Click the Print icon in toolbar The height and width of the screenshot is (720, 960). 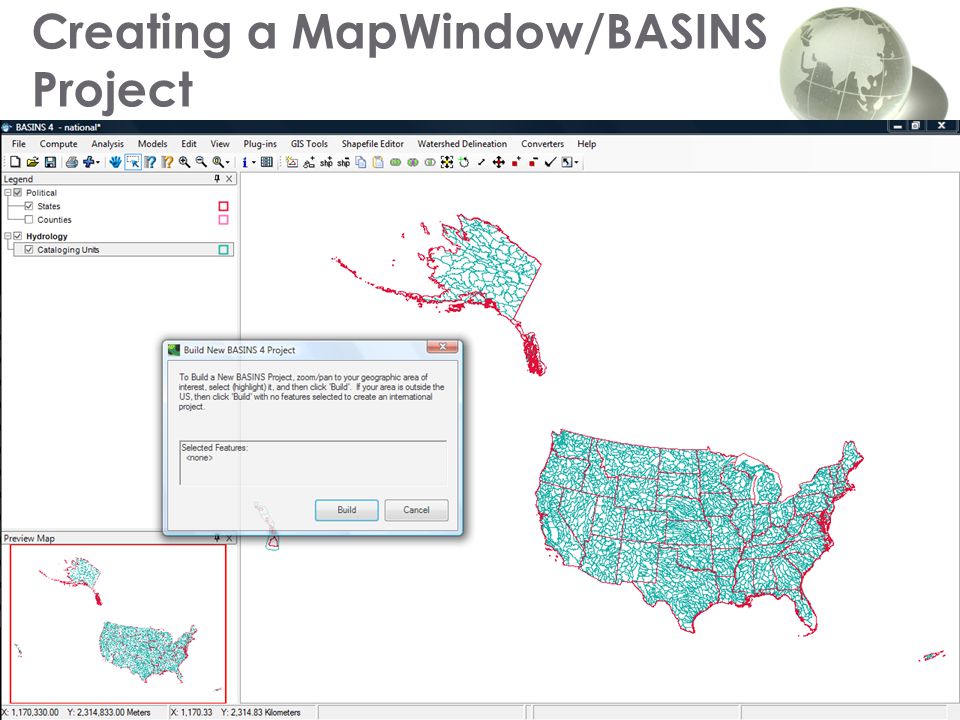click(x=72, y=162)
